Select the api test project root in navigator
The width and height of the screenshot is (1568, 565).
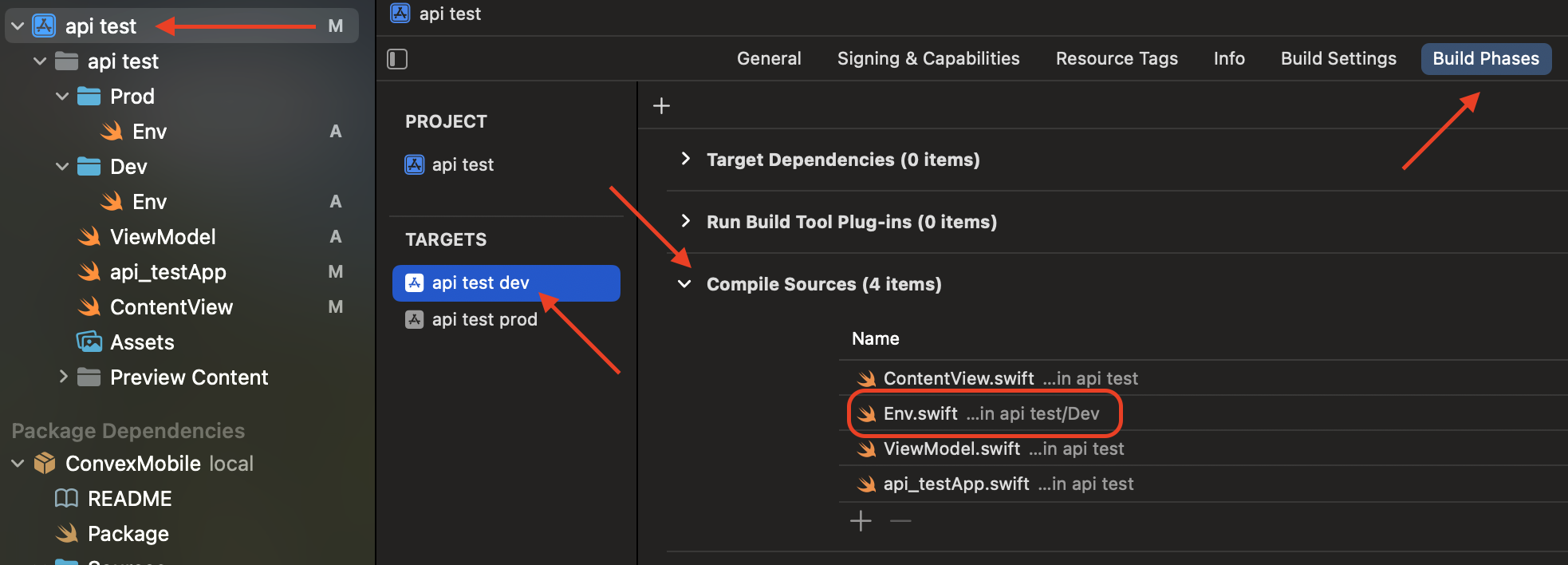pyautogui.click(x=182, y=26)
